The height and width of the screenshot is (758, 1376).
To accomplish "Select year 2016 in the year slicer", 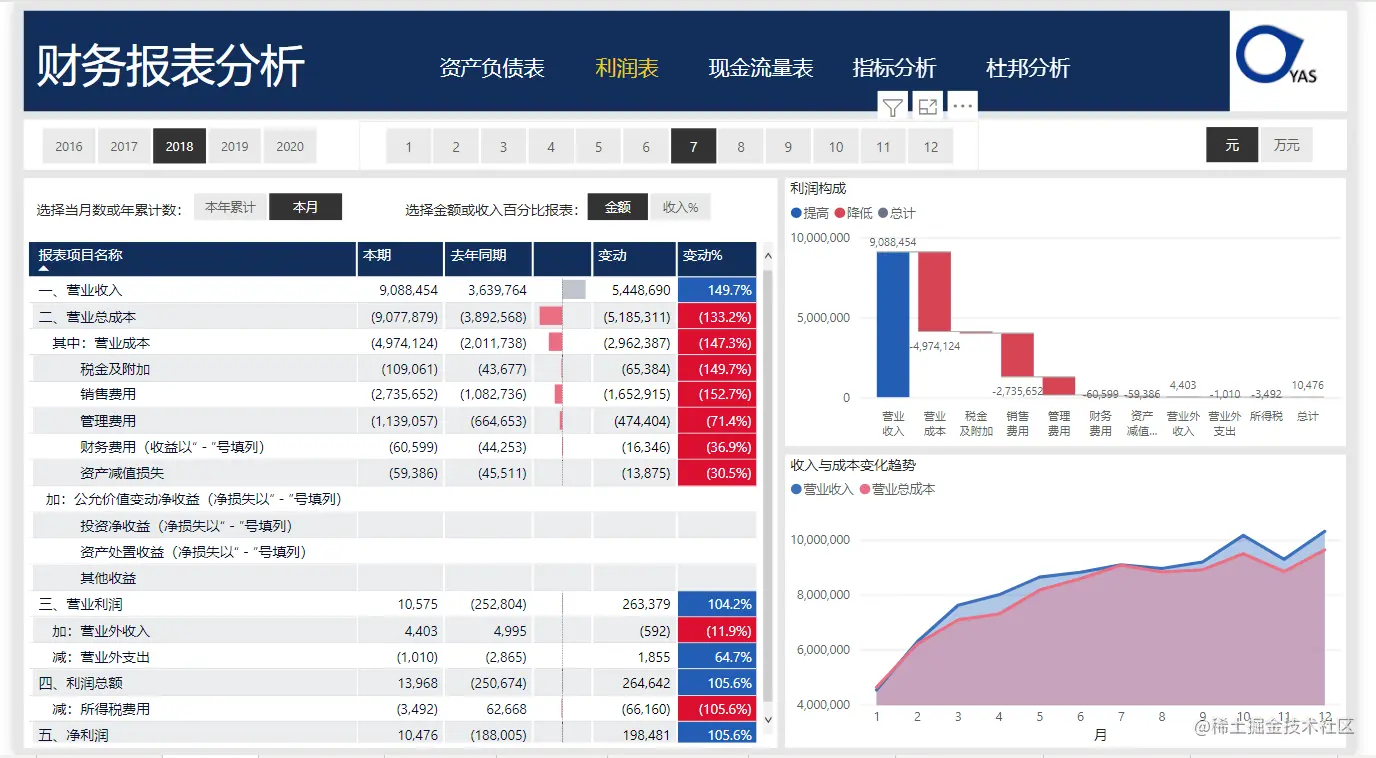I will click(68, 145).
